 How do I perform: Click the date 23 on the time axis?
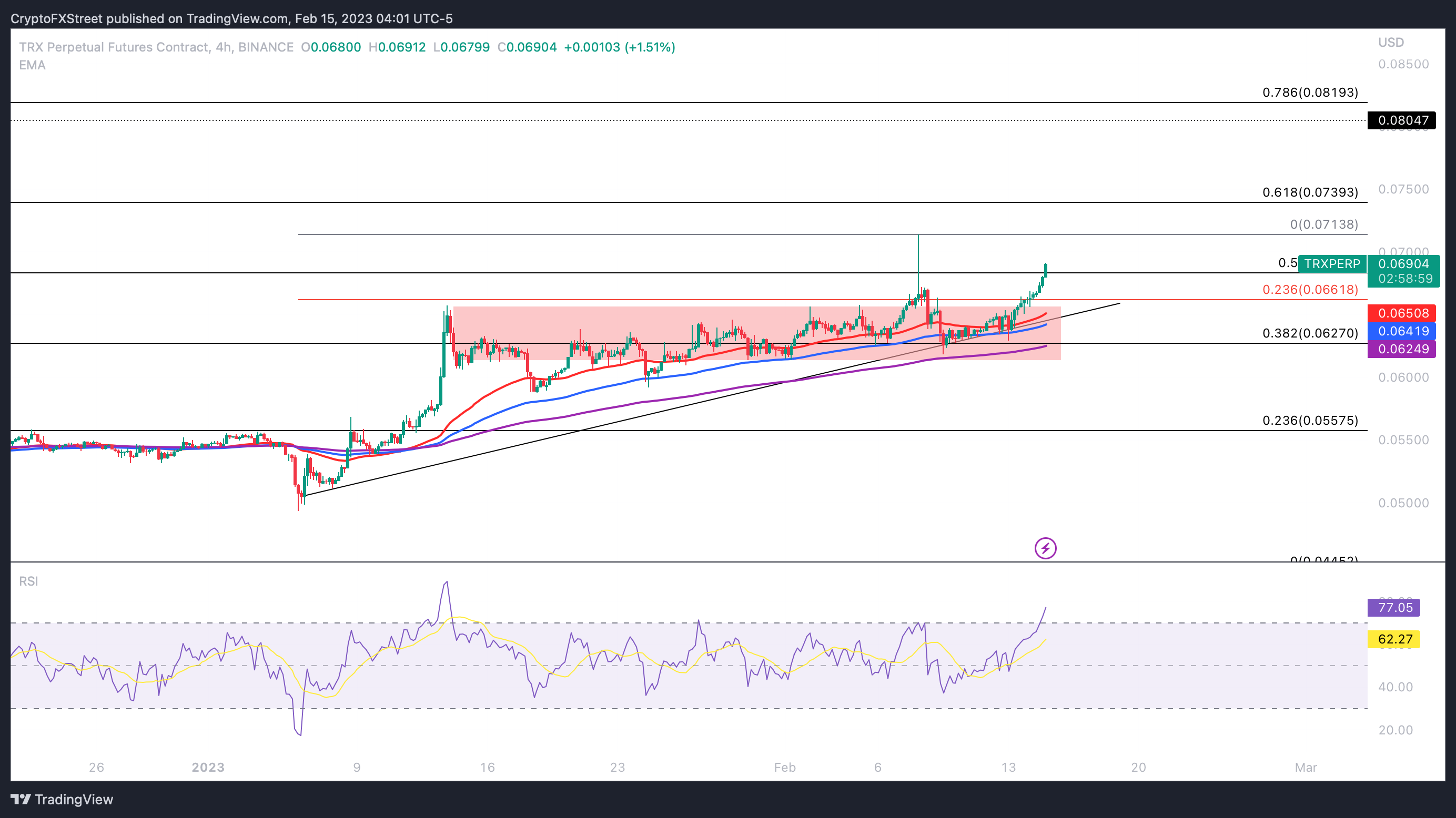(617, 767)
